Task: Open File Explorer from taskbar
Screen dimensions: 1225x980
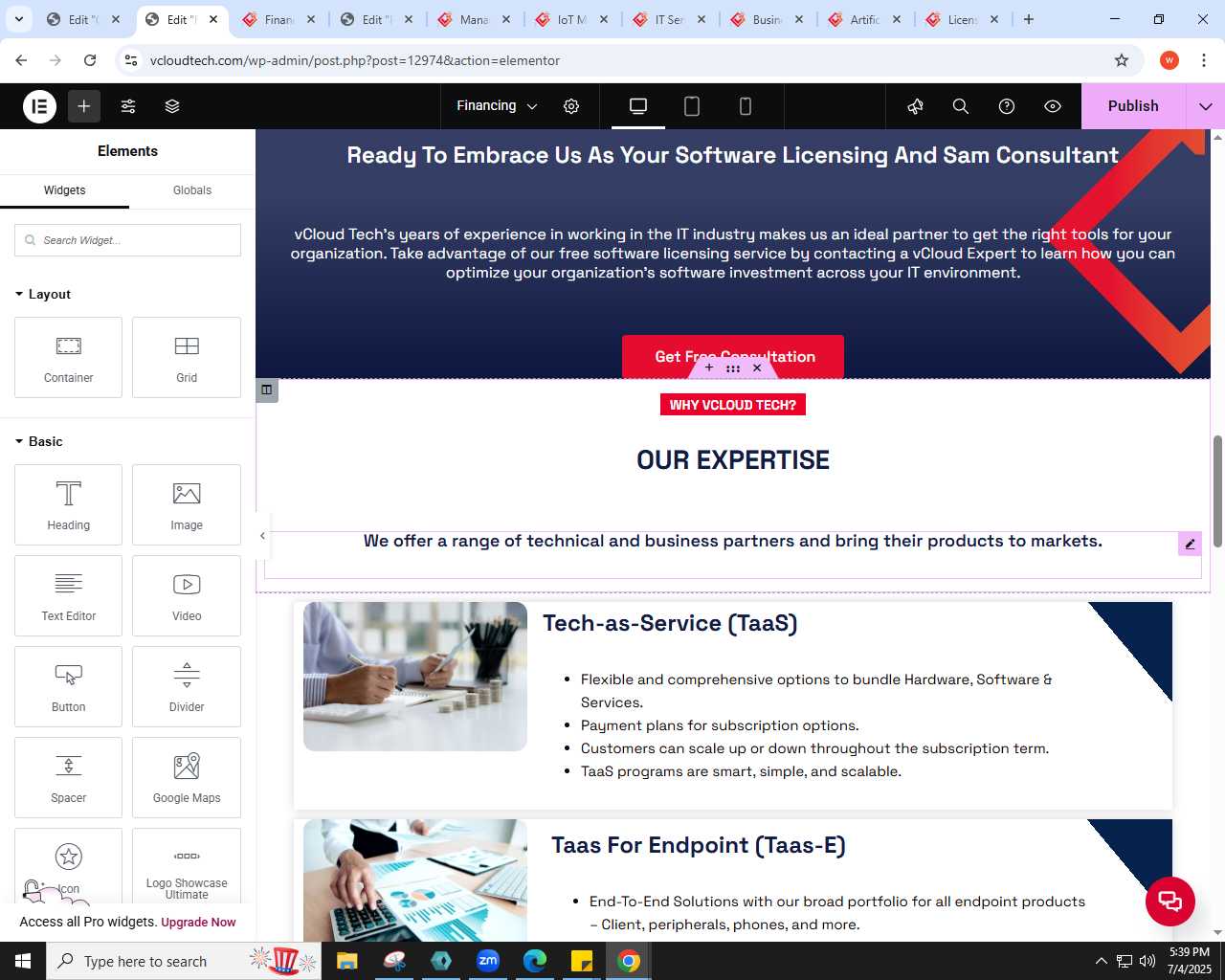Action: click(x=346, y=961)
